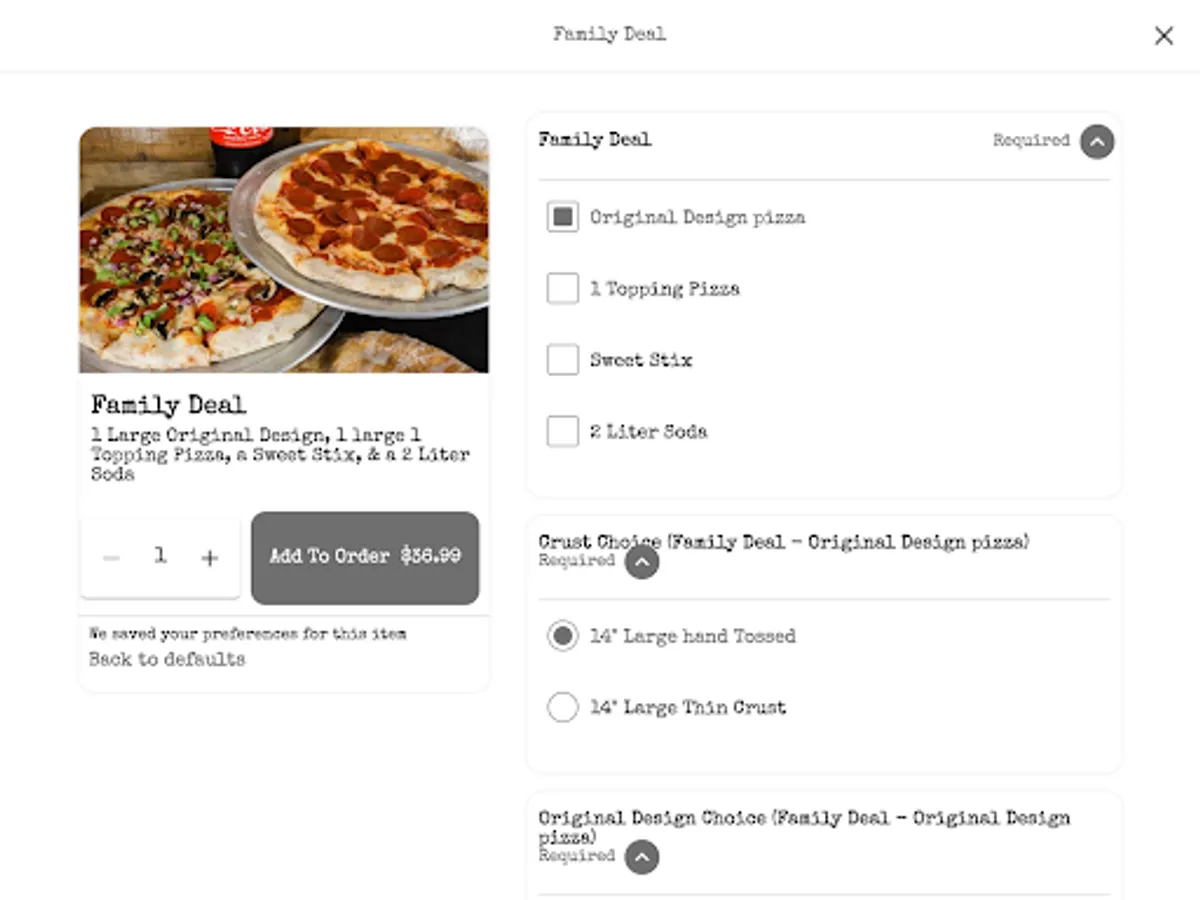Collapse the Family Deal options section
Image resolution: width=1200 pixels, height=900 pixels.
pyautogui.click(x=1097, y=141)
